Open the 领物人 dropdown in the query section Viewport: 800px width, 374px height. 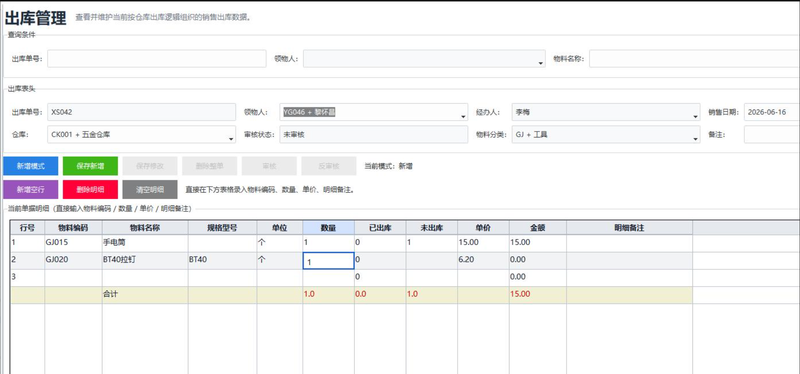click(x=424, y=59)
